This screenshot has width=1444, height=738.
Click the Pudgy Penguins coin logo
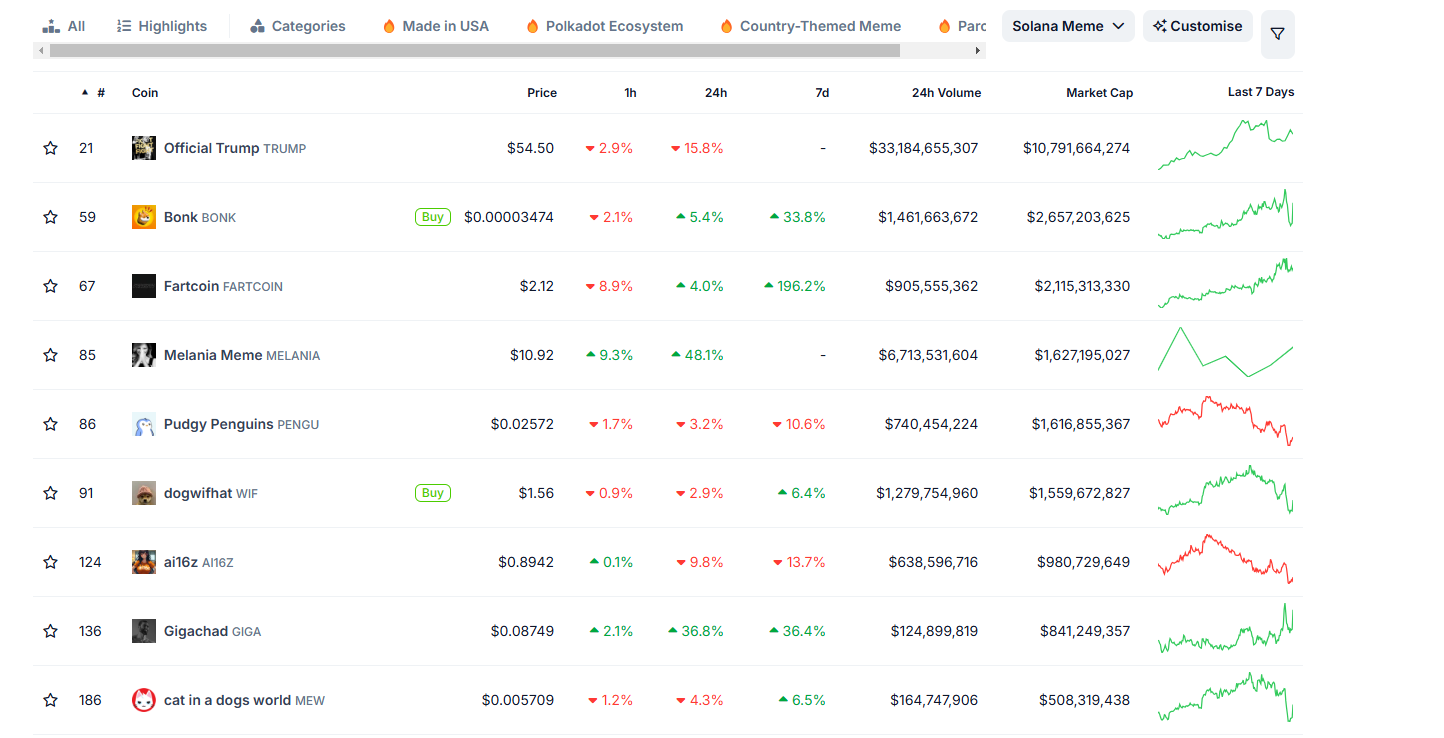(x=144, y=424)
